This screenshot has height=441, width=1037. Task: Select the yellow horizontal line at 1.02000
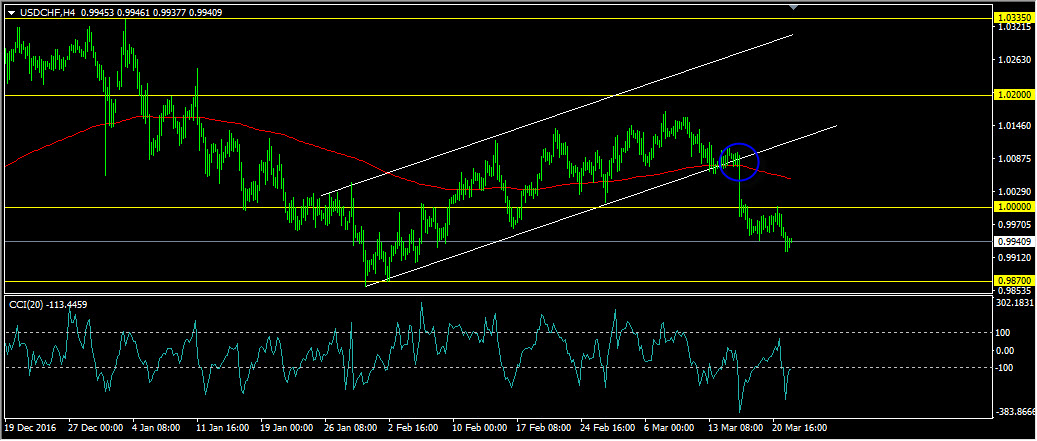pyautogui.click(x=497, y=95)
